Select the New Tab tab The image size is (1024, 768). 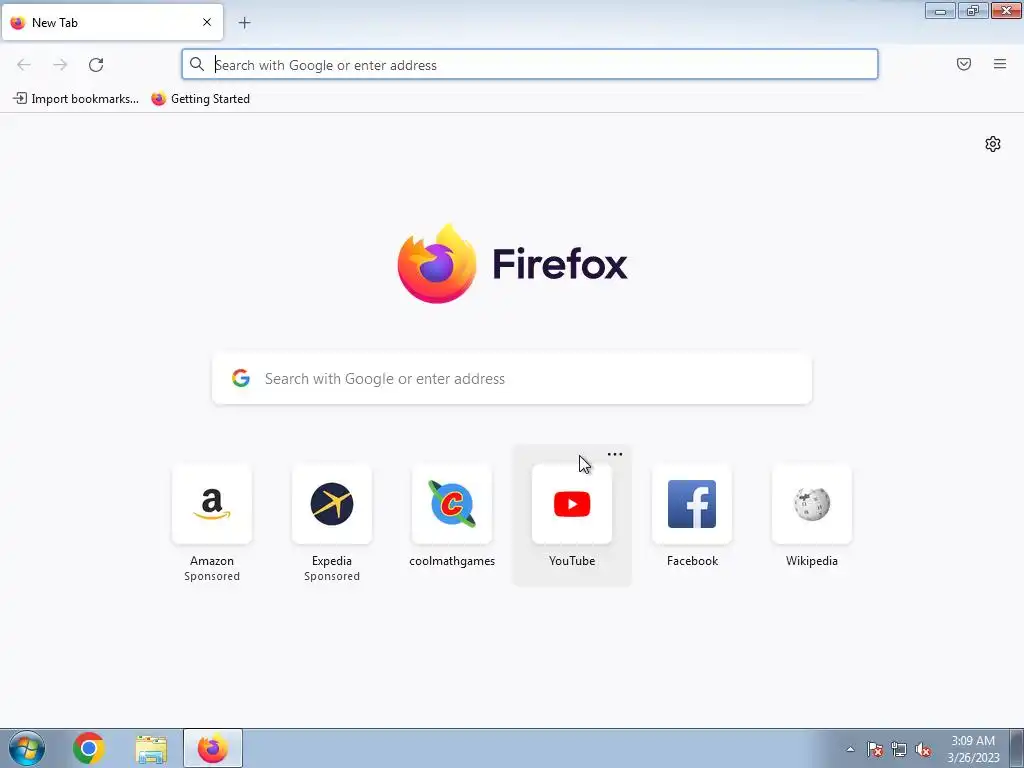(112, 22)
